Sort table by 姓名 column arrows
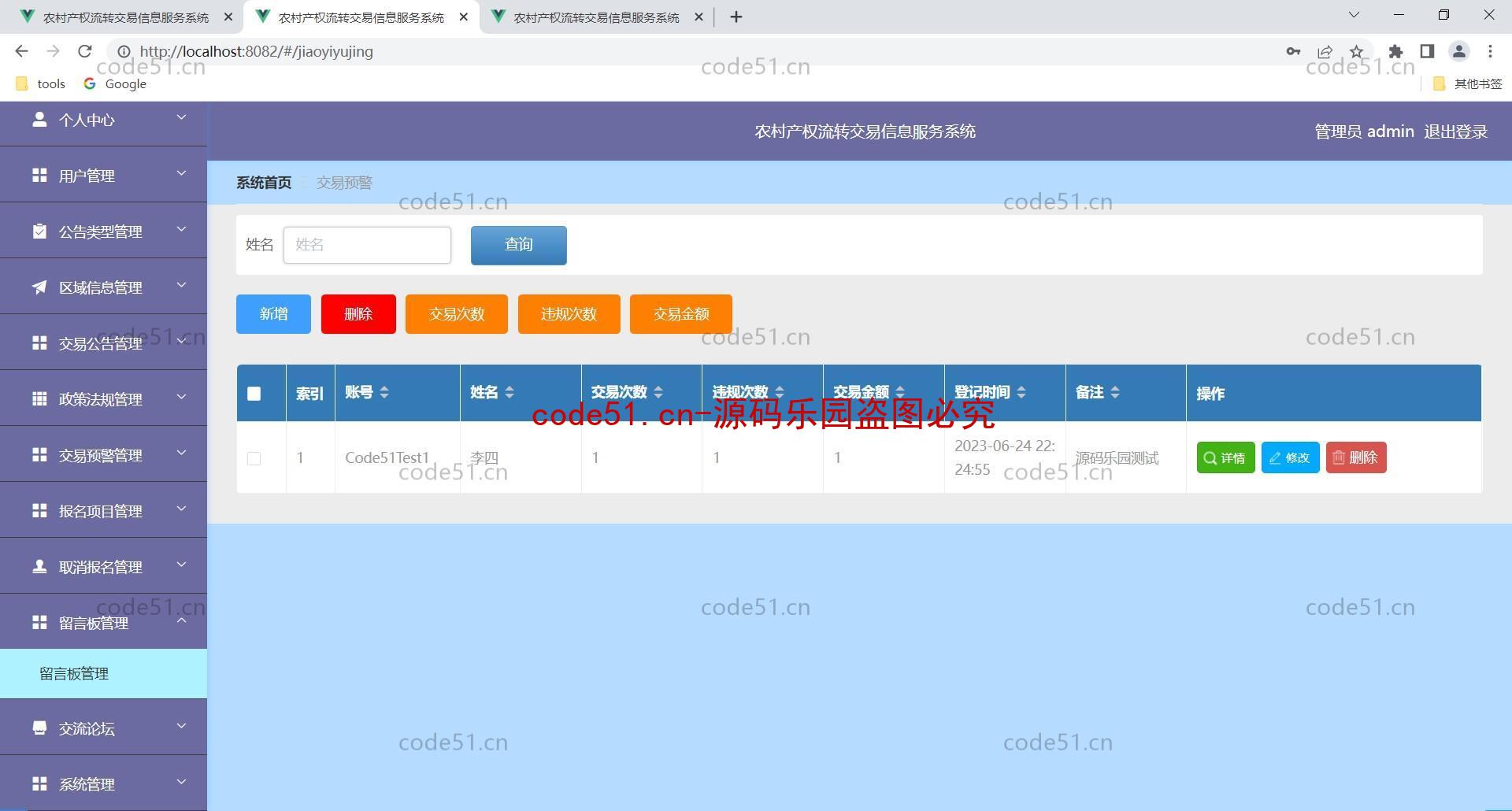 pyautogui.click(x=510, y=392)
